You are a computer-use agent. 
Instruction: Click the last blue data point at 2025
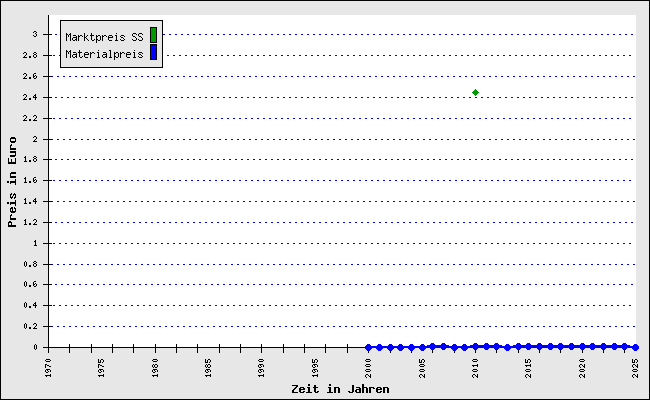point(635,347)
